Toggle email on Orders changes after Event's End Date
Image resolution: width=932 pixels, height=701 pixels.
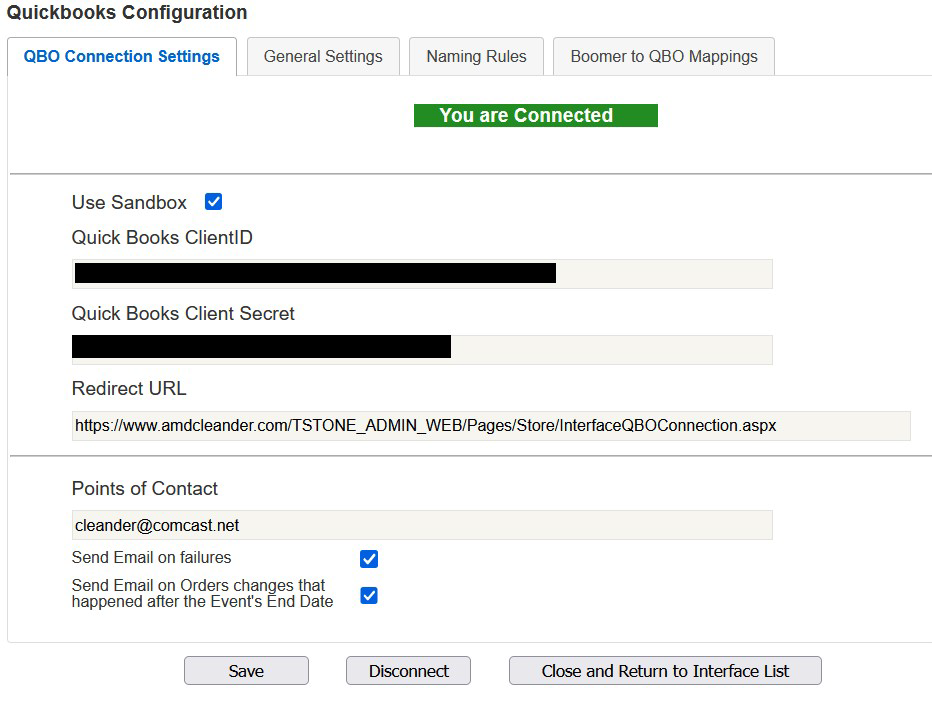tap(369, 595)
